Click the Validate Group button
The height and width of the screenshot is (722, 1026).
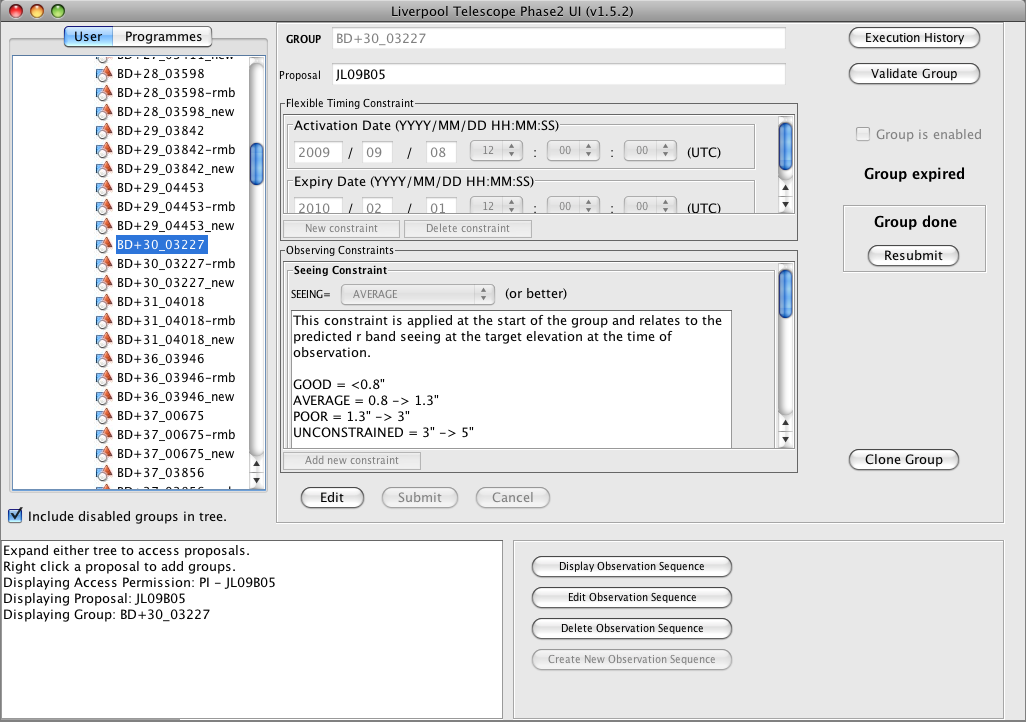click(x=914, y=74)
